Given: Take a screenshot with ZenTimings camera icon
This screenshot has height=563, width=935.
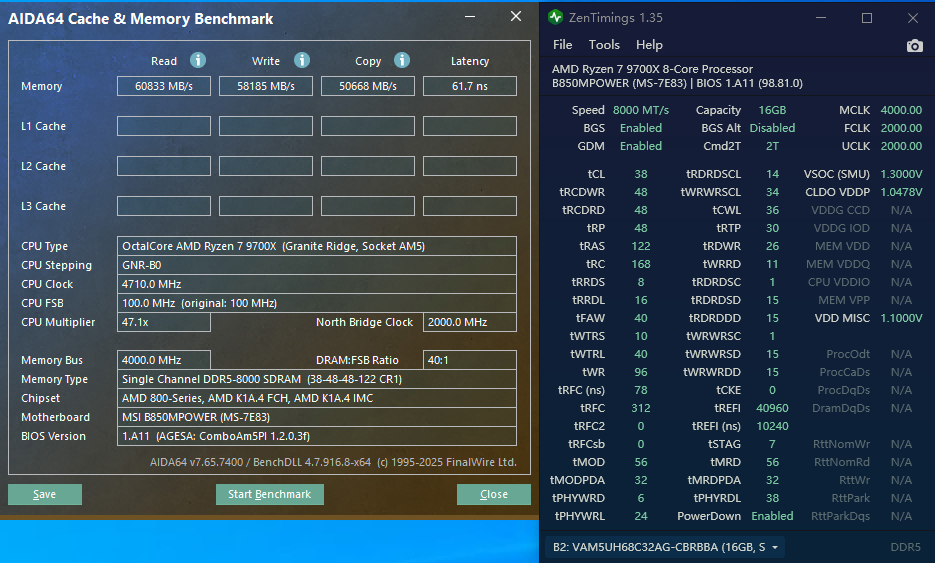Looking at the screenshot, I should [x=914, y=45].
